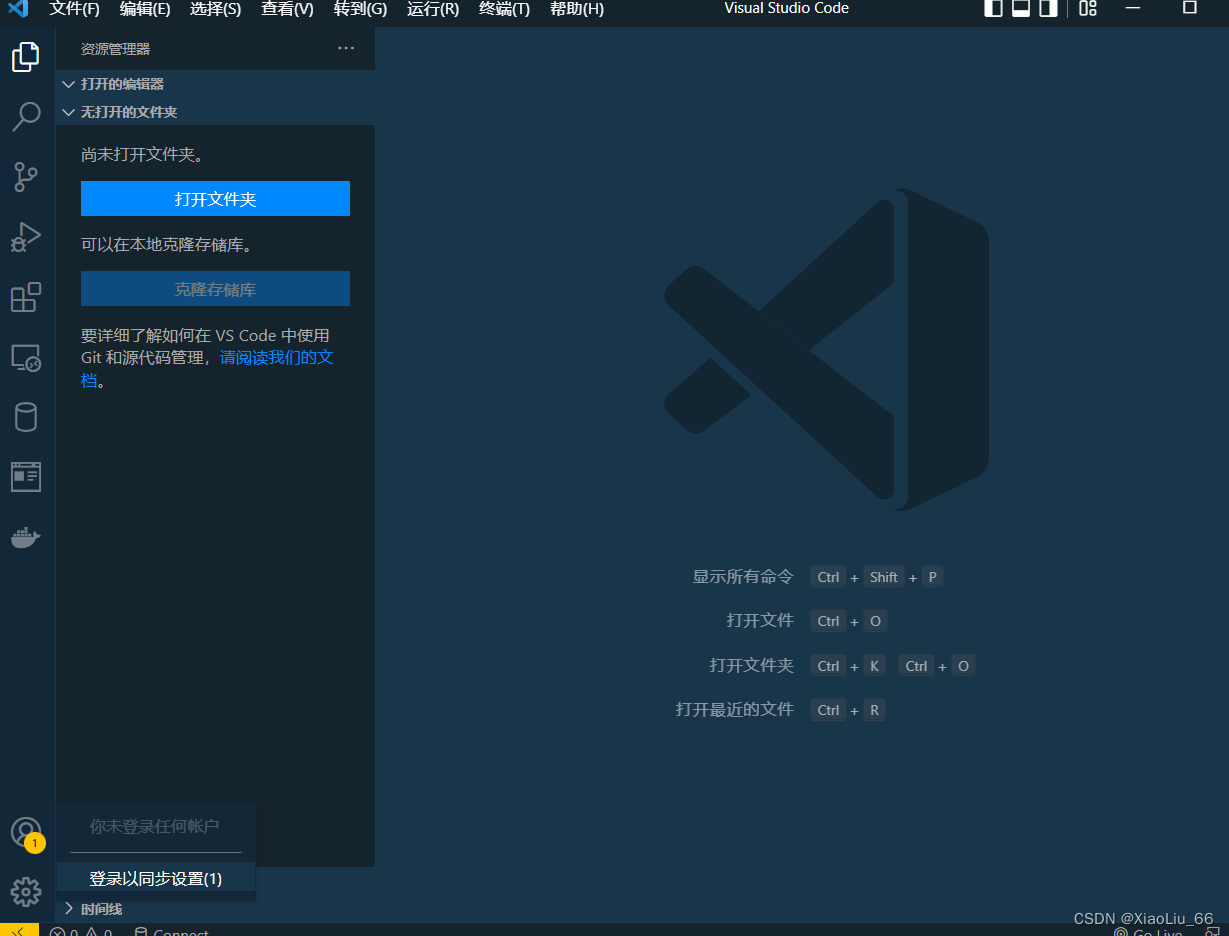Click the VS Code logo in title bar

click(x=18, y=9)
